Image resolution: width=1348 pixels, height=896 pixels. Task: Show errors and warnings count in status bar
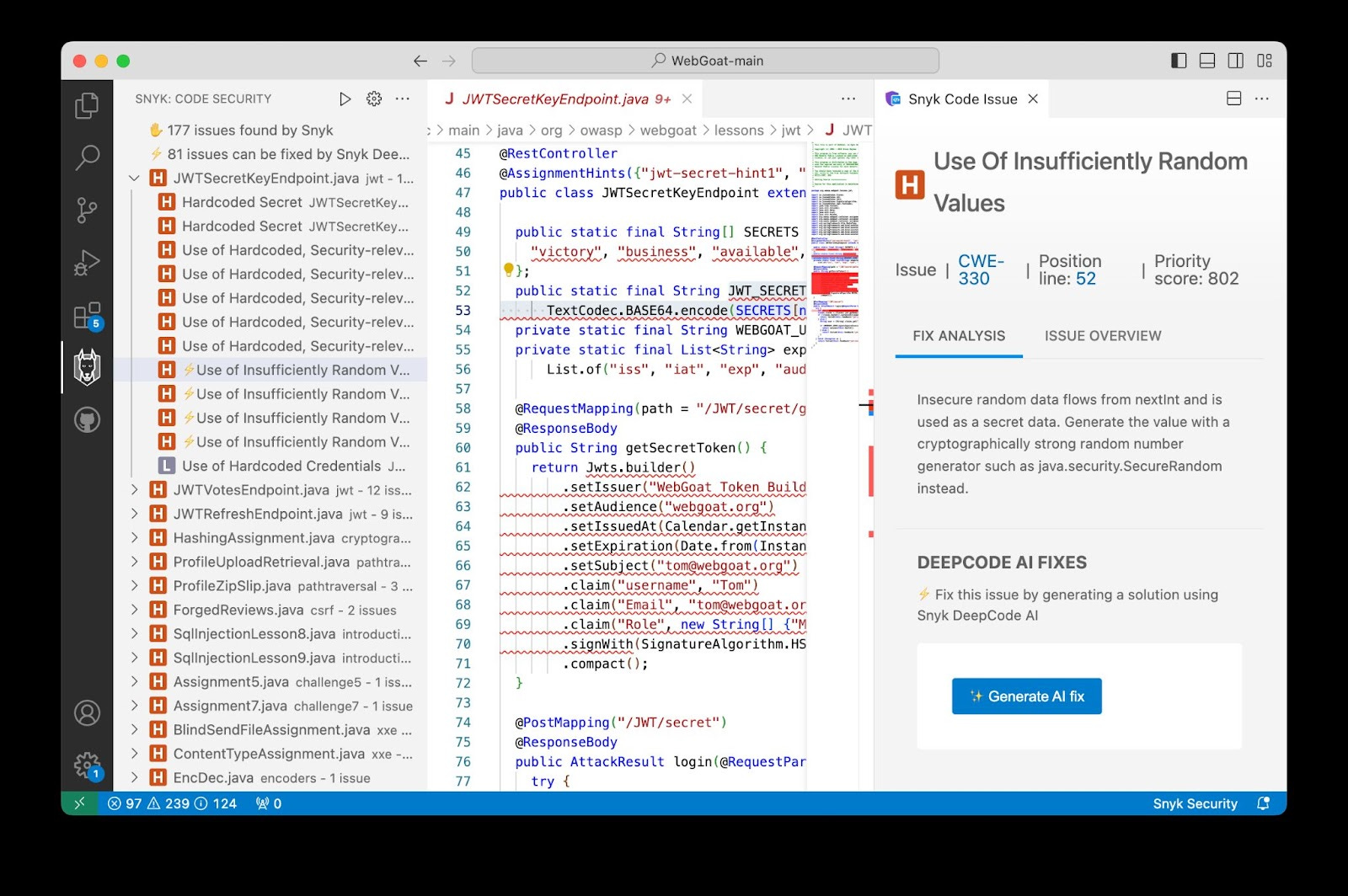pos(172,803)
